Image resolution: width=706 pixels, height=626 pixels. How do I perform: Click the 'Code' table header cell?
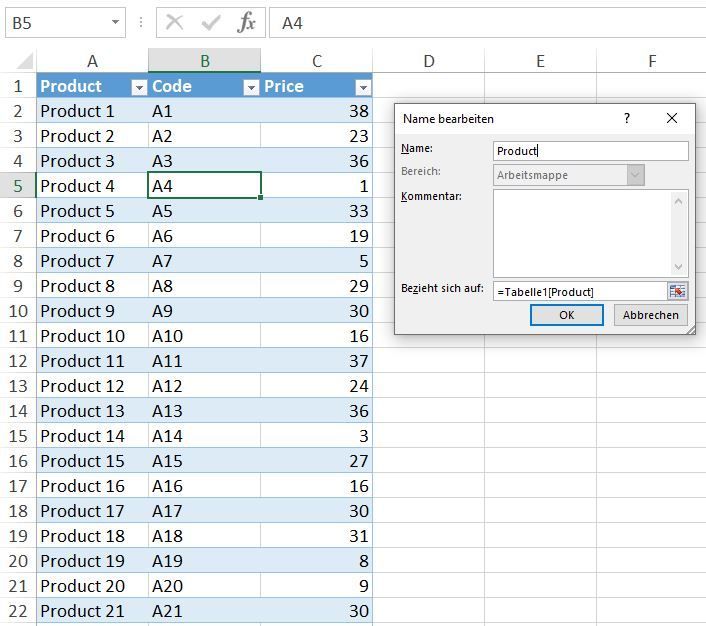click(204, 86)
